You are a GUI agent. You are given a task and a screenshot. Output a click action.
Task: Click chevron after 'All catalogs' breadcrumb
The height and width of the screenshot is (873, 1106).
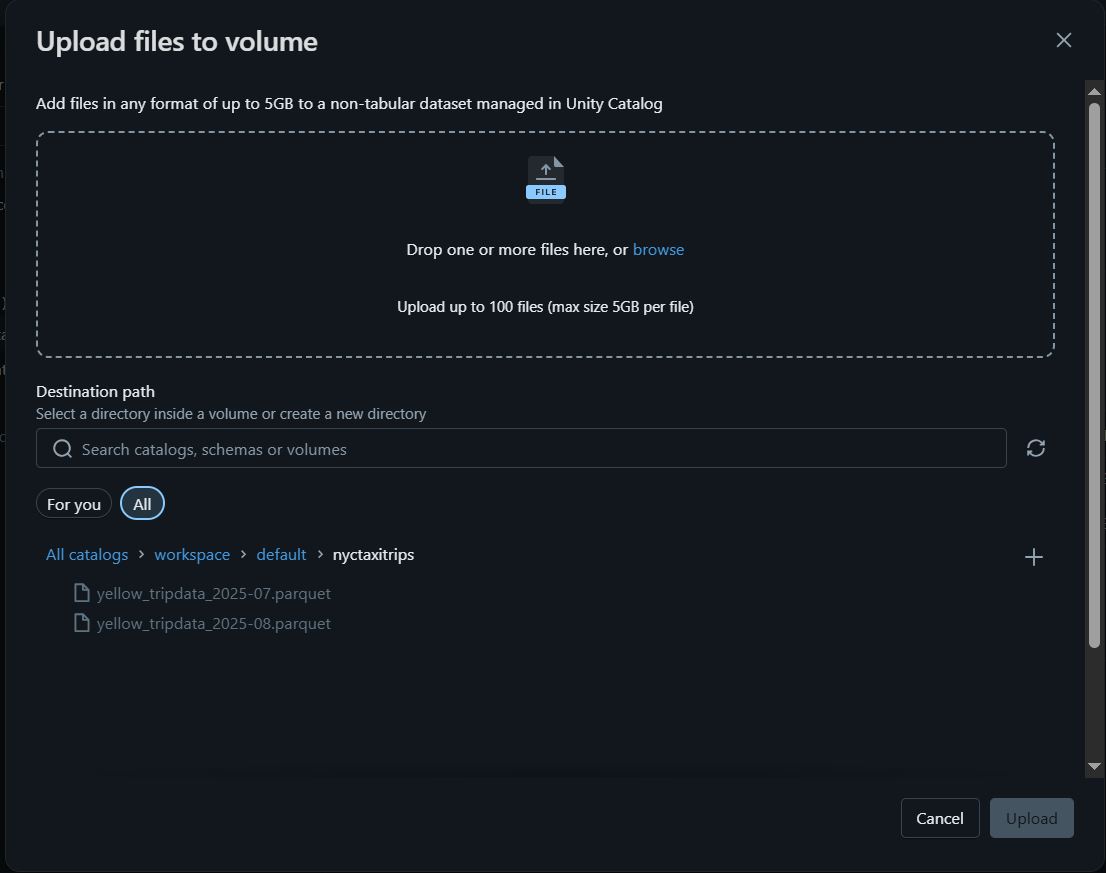[141, 554]
